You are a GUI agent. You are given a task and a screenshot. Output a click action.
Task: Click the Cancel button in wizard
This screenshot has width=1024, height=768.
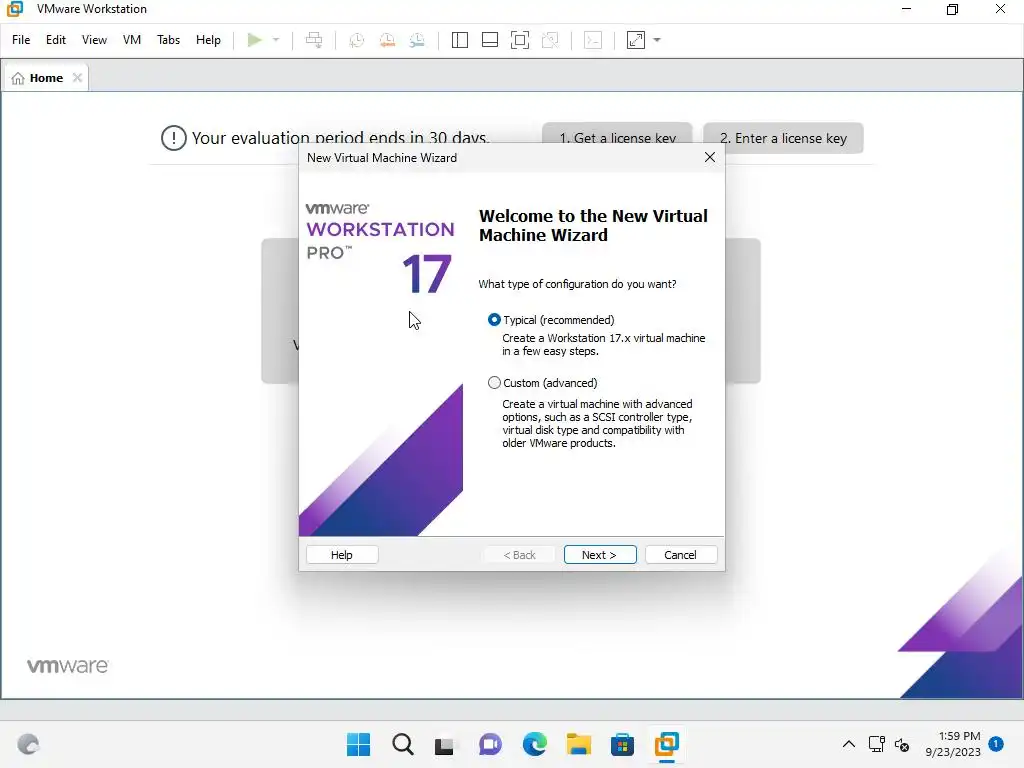680,554
